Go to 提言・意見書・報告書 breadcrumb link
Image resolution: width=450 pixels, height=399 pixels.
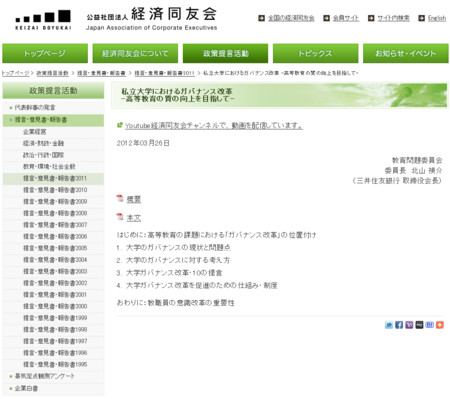point(101,73)
